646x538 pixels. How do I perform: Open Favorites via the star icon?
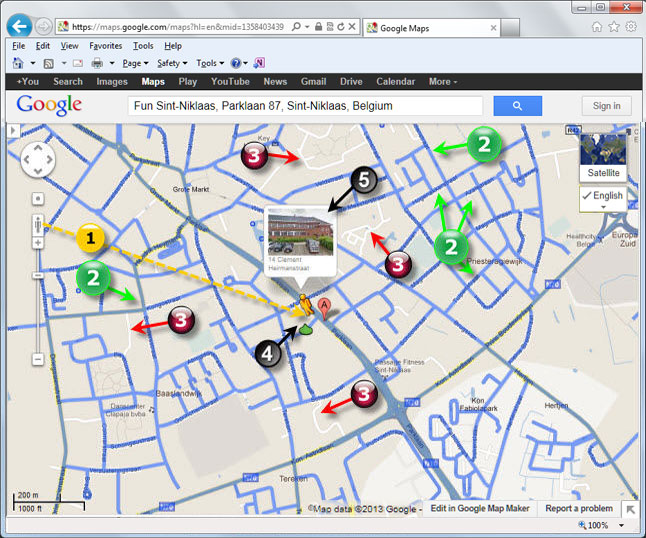(x=614, y=27)
